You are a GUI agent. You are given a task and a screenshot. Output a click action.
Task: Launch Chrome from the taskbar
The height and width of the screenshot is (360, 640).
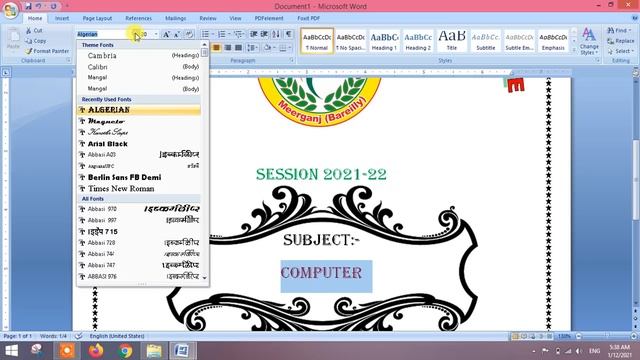(x=125, y=351)
